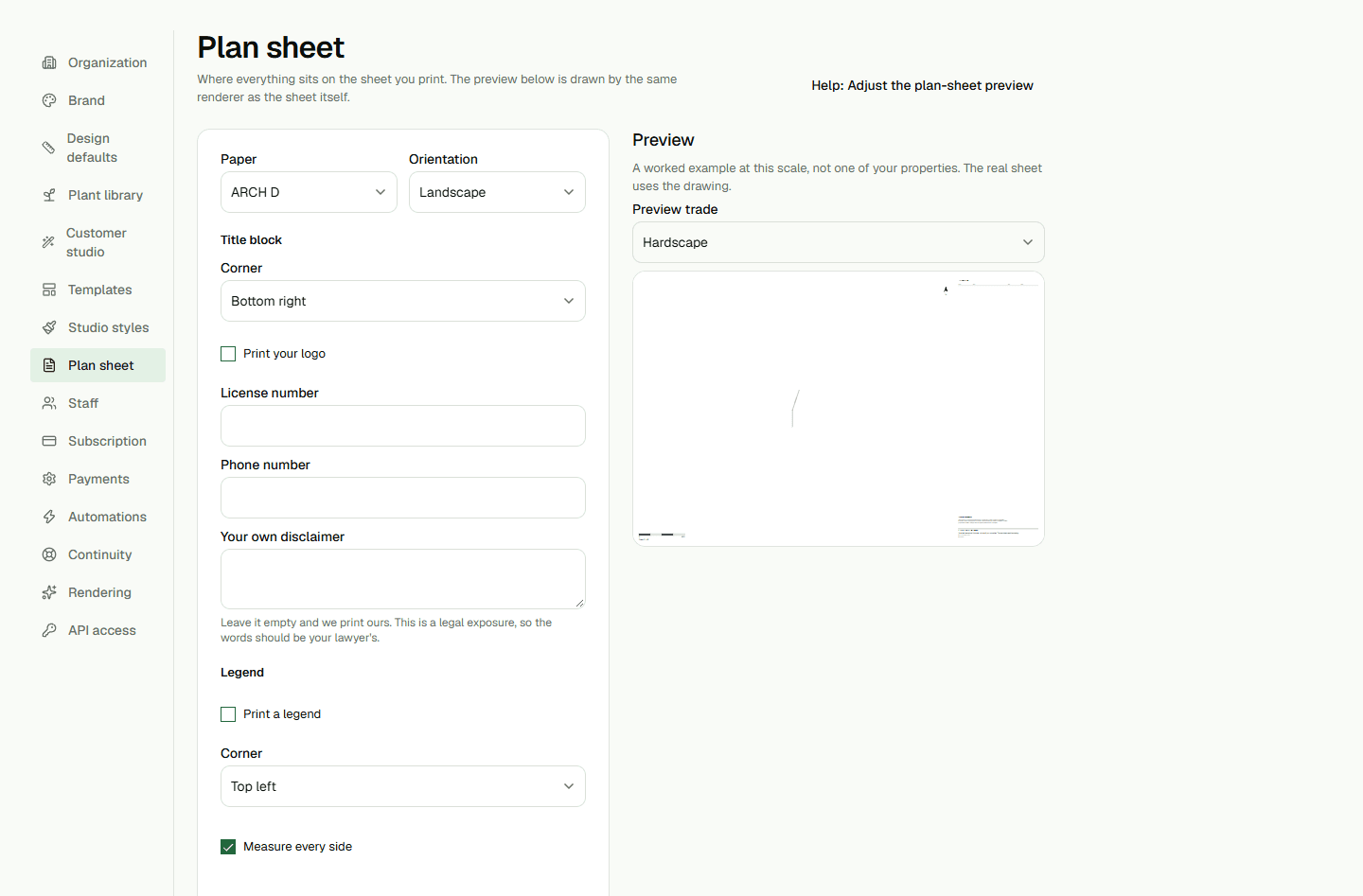Enable the Print a legend checkbox
Image resolution: width=1363 pixels, height=896 pixels.
[228, 714]
